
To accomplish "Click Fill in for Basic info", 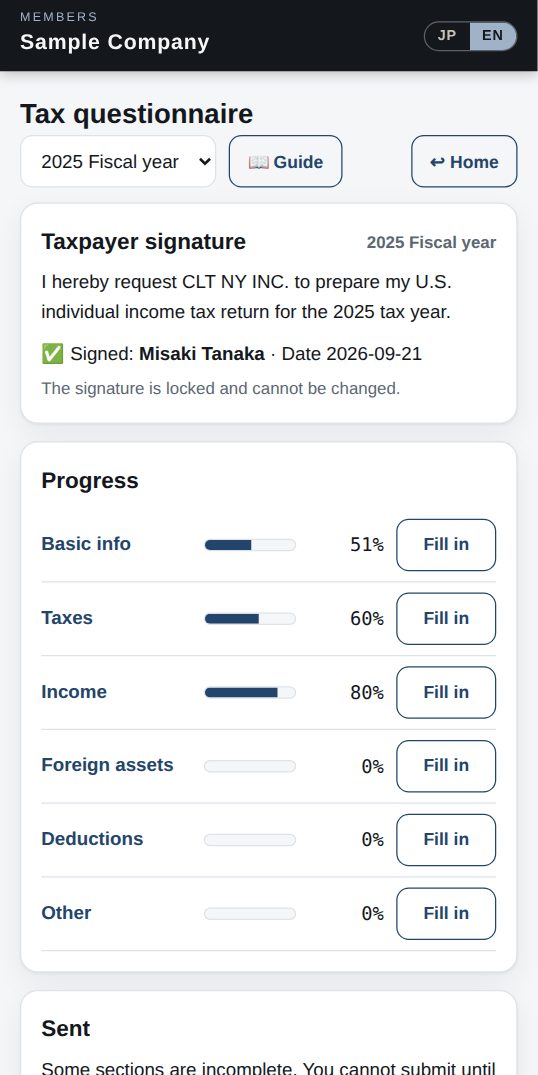I will [445, 544].
